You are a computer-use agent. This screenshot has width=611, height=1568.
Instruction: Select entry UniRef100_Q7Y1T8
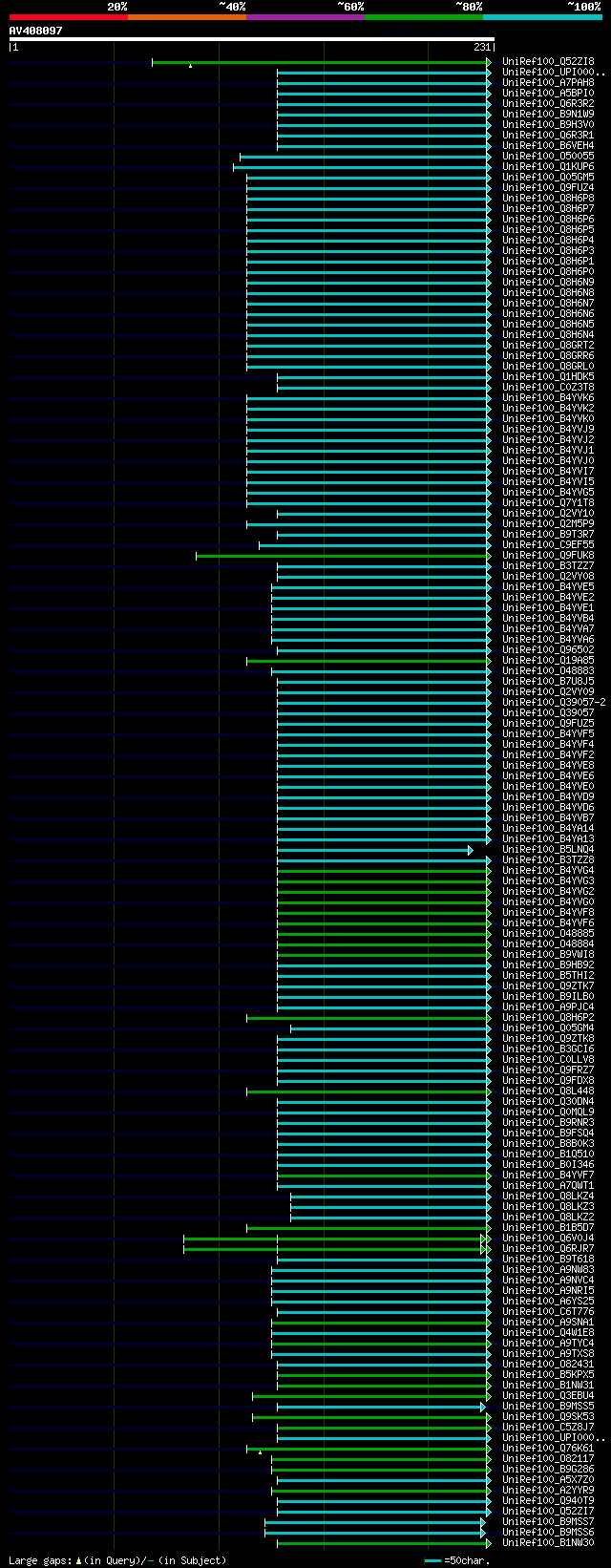[x=548, y=502]
